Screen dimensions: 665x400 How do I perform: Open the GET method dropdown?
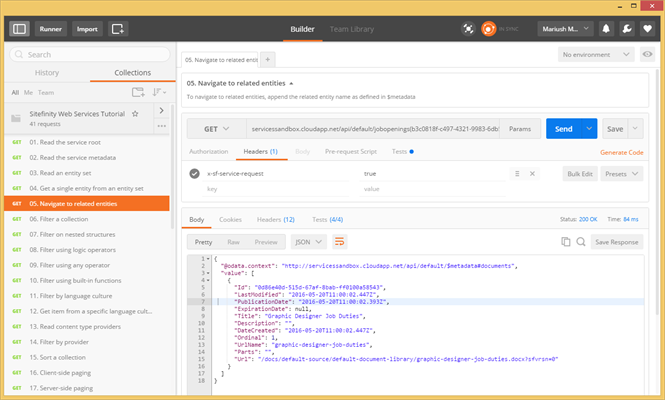tap(216, 129)
